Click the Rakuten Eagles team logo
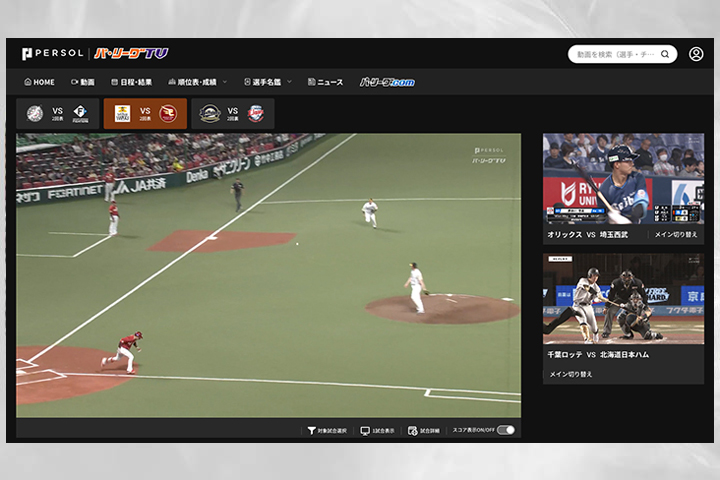The height and width of the screenshot is (480, 720). click(x=168, y=113)
